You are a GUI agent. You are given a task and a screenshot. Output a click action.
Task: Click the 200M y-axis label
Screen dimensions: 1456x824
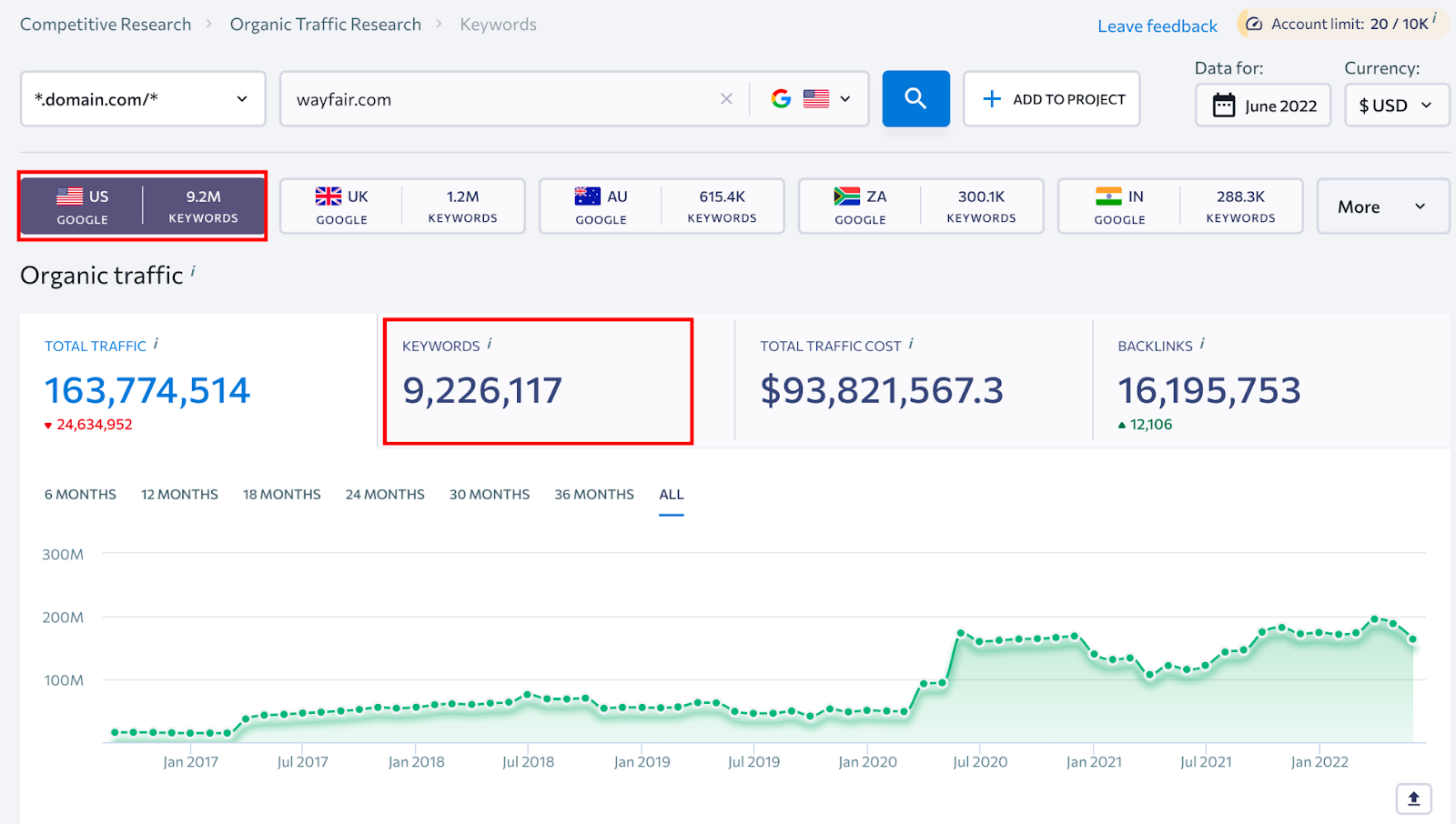[x=63, y=618]
